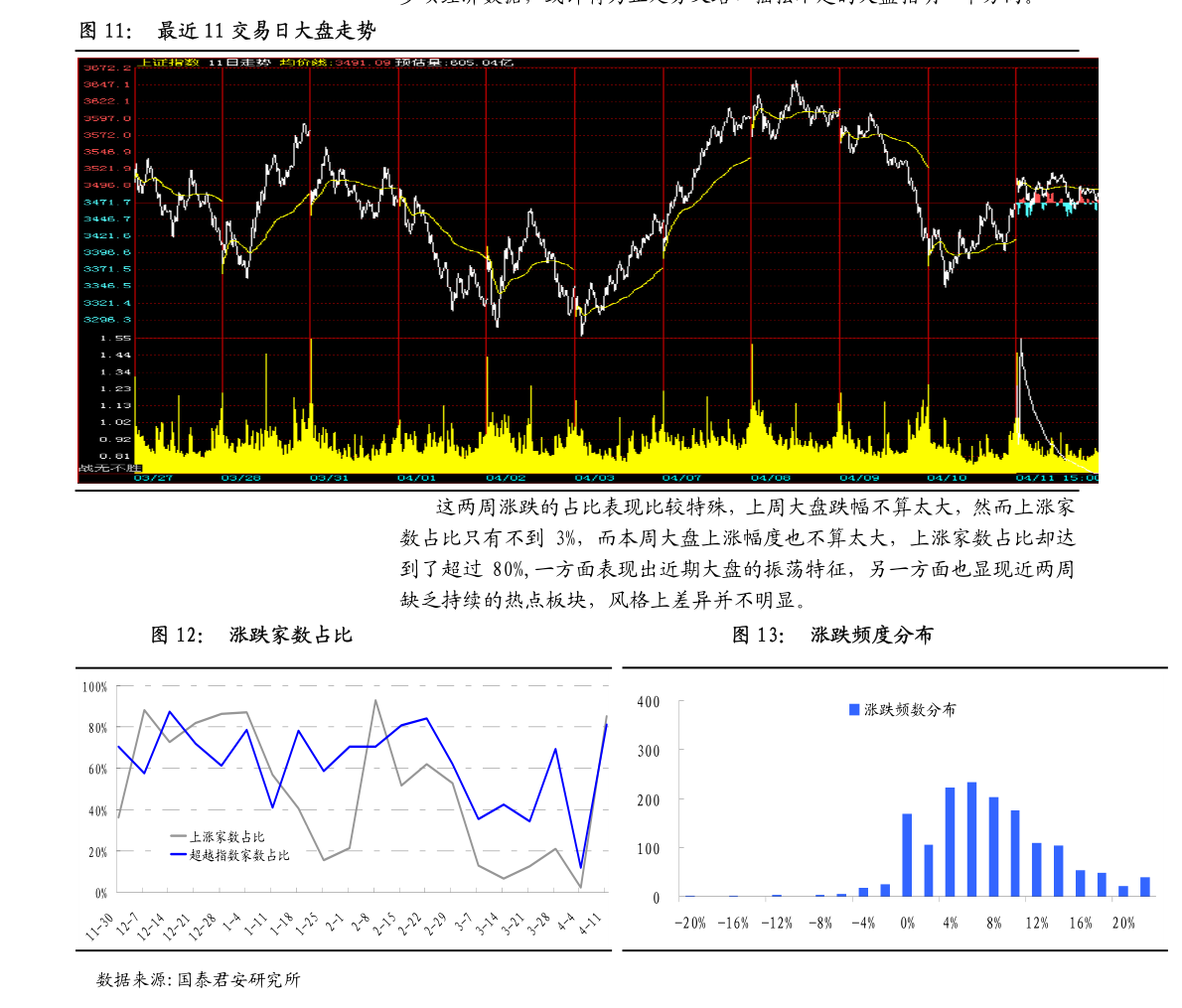Click the 涨跌频数分布 legend square
Viewport: 1182px width, 1008px height.
click(x=854, y=710)
